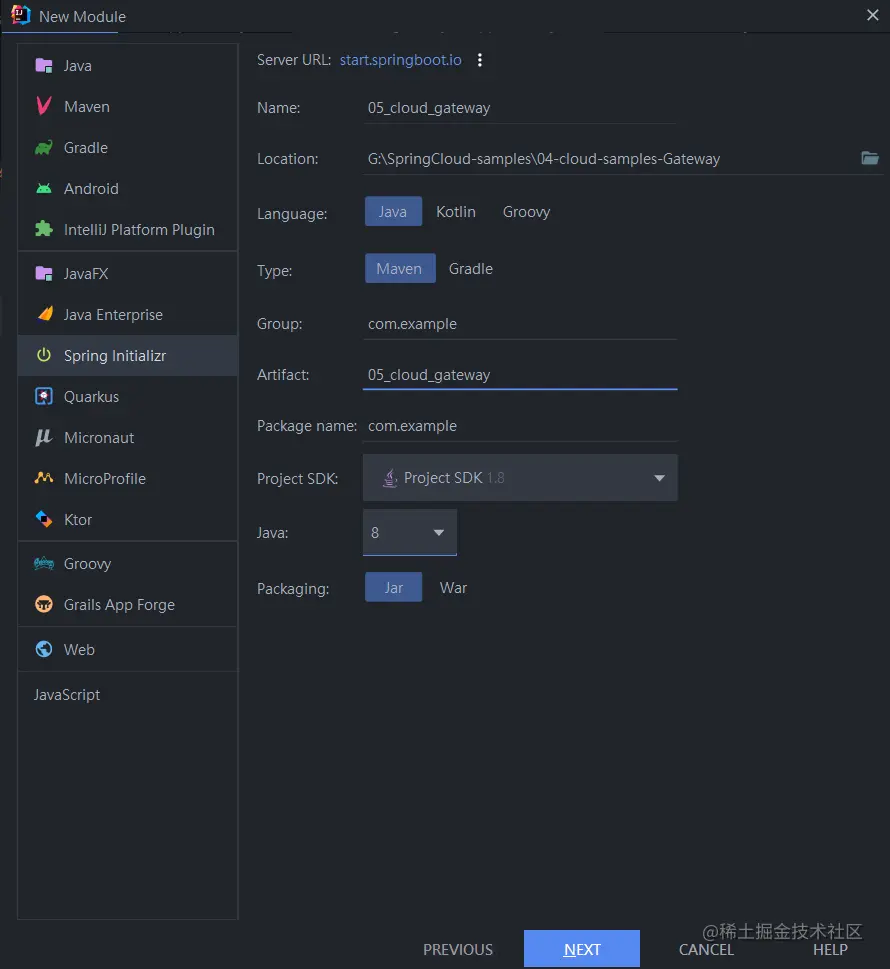Open Server URL options kebab menu
This screenshot has height=969, width=890.
coord(480,60)
